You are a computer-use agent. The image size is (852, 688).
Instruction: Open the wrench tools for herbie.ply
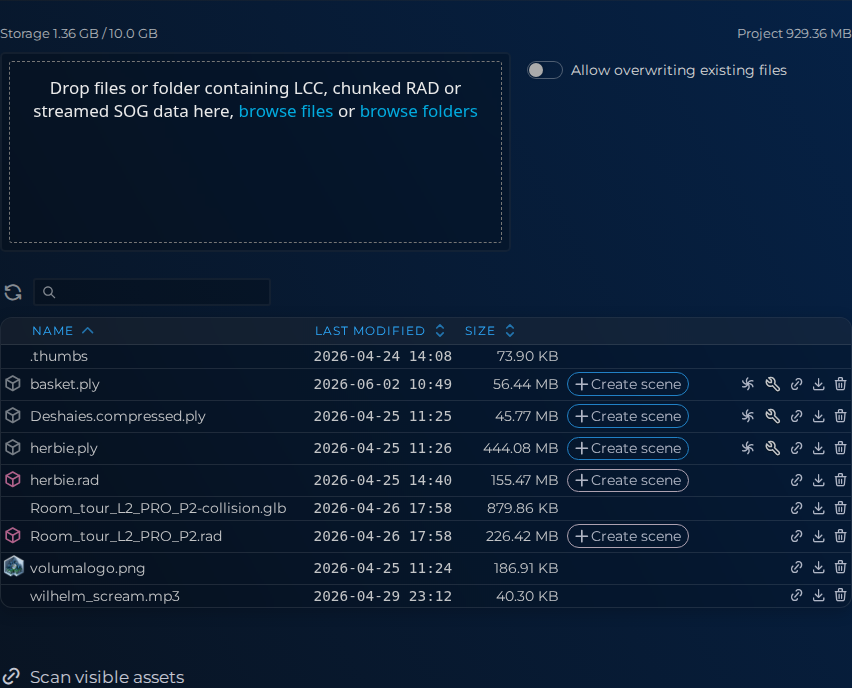pyautogui.click(x=772, y=448)
